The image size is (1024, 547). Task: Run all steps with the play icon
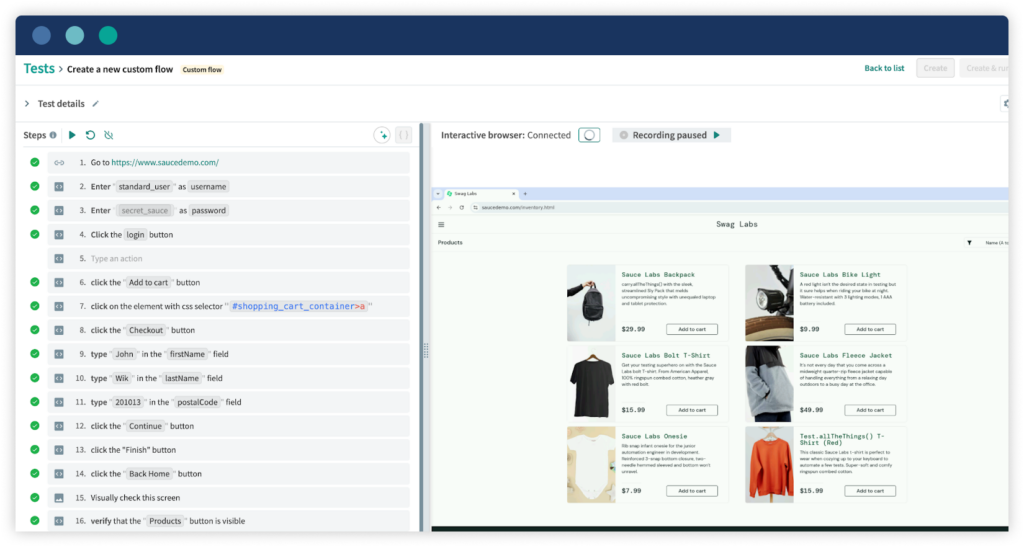(x=72, y=135)
